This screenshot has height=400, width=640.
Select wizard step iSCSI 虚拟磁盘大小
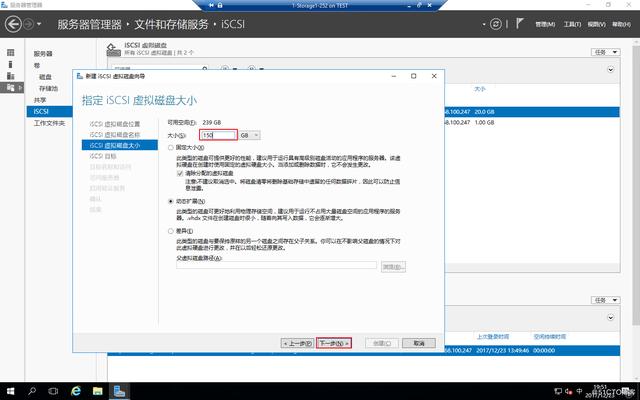tap(120, 145)
